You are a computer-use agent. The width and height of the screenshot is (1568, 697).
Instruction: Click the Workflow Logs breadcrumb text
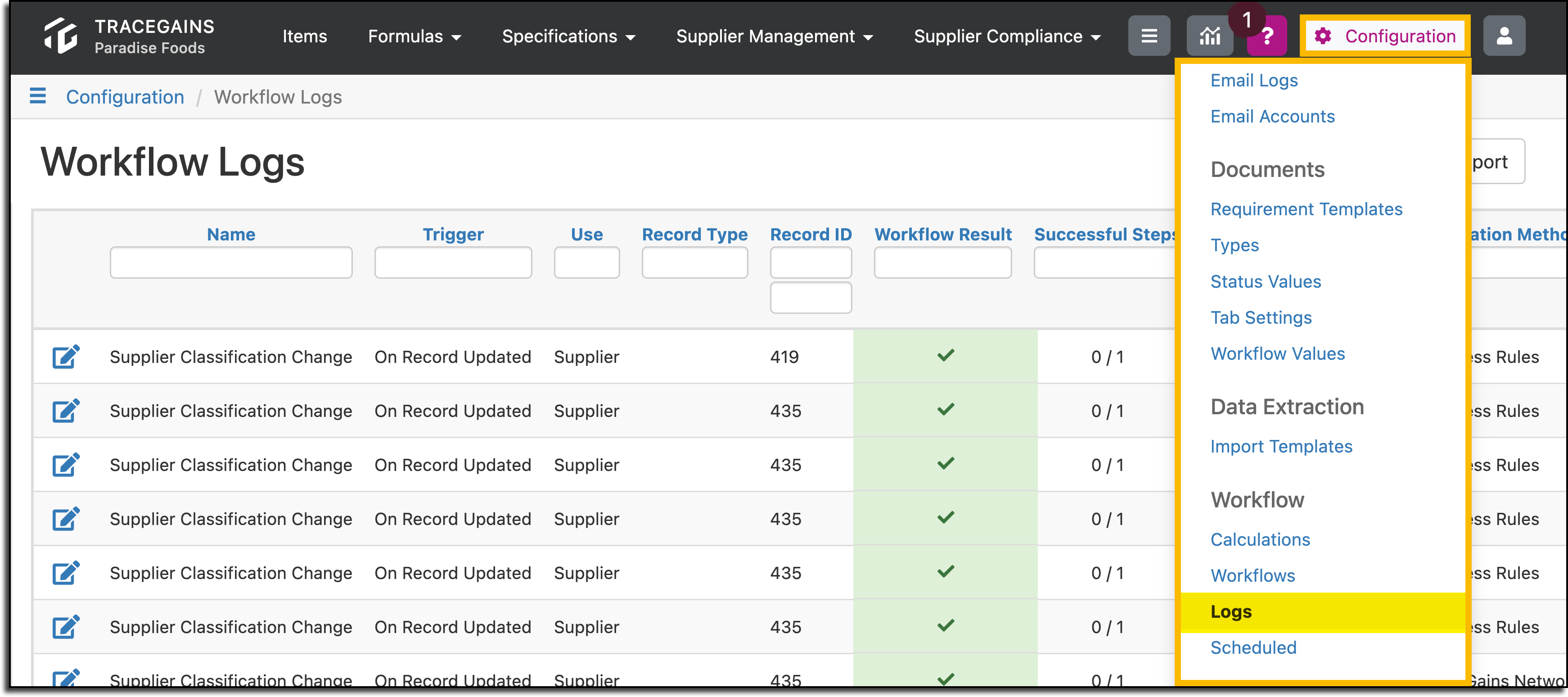[x=278, y=97]
